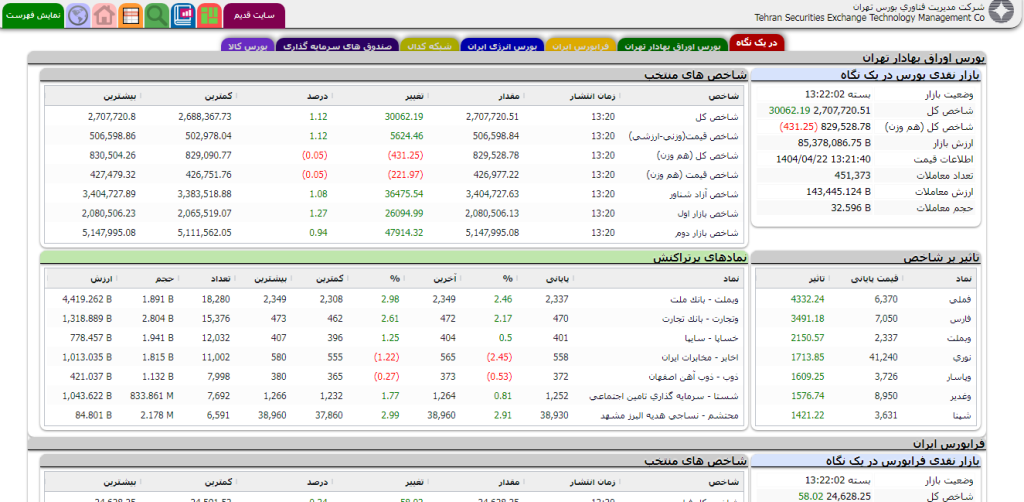Click the نمادهای پرتراکنش heading

click(699, 258)
